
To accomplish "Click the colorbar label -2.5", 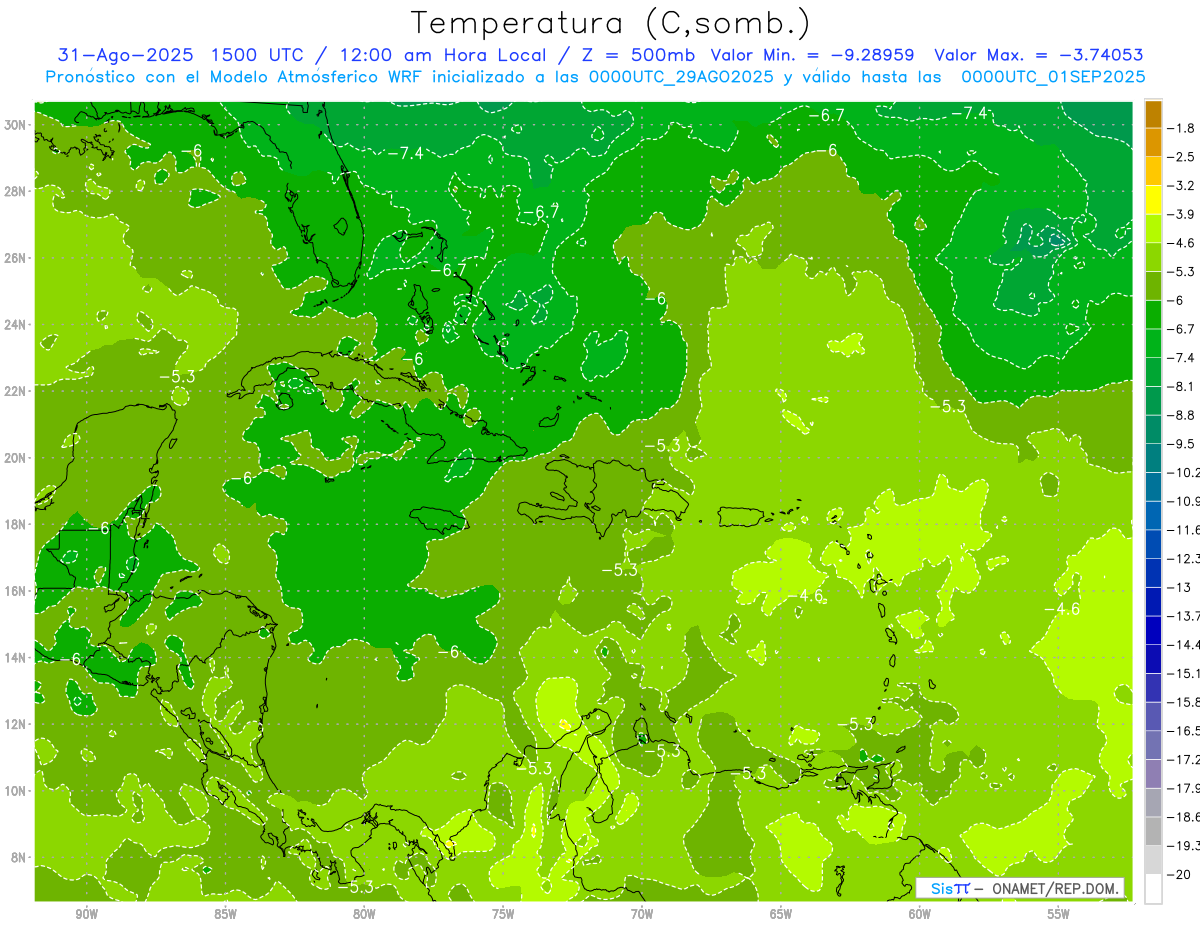I will coord(1181,157).
